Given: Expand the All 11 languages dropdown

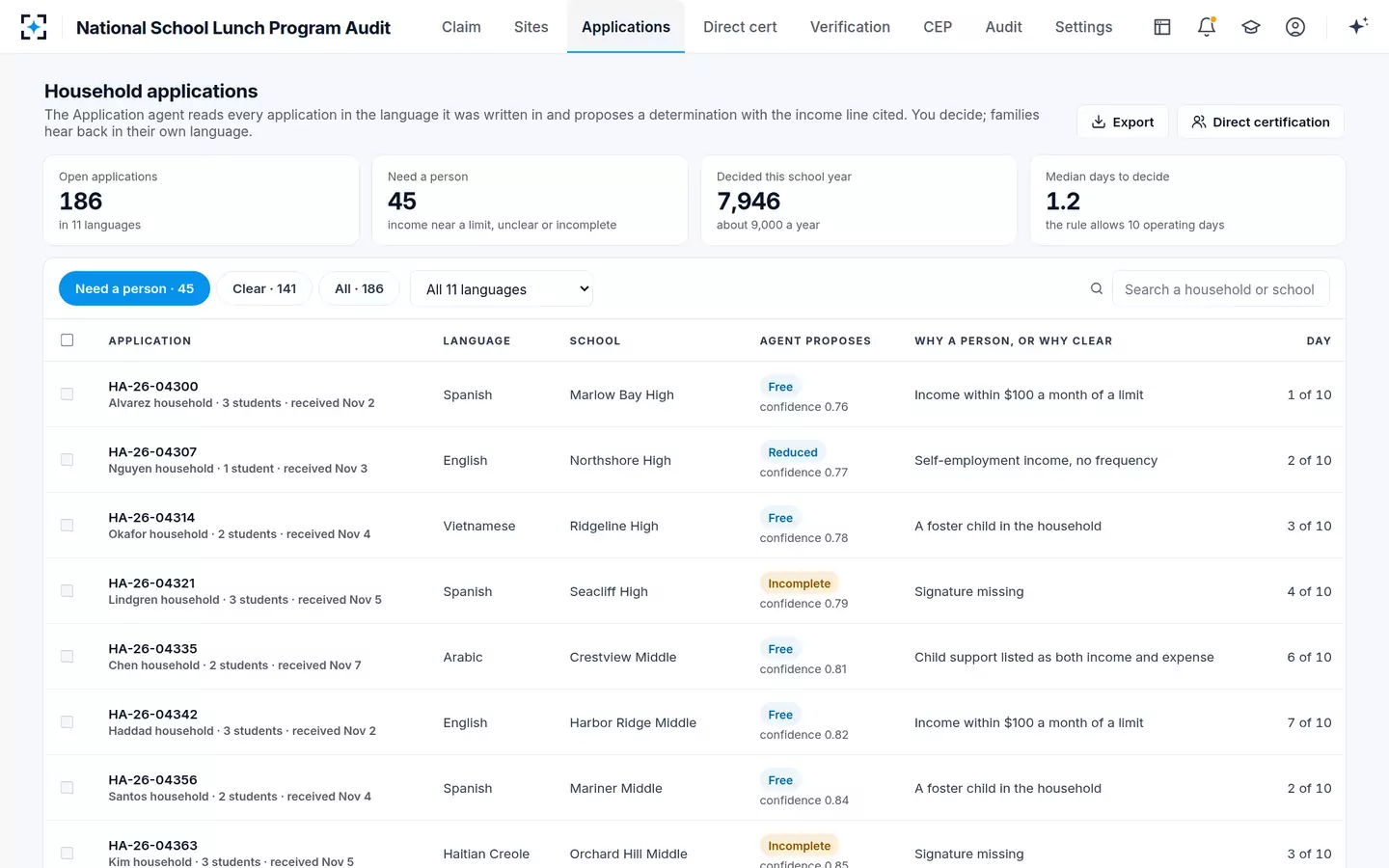Looking at the screenshot, I should [502, 288].
